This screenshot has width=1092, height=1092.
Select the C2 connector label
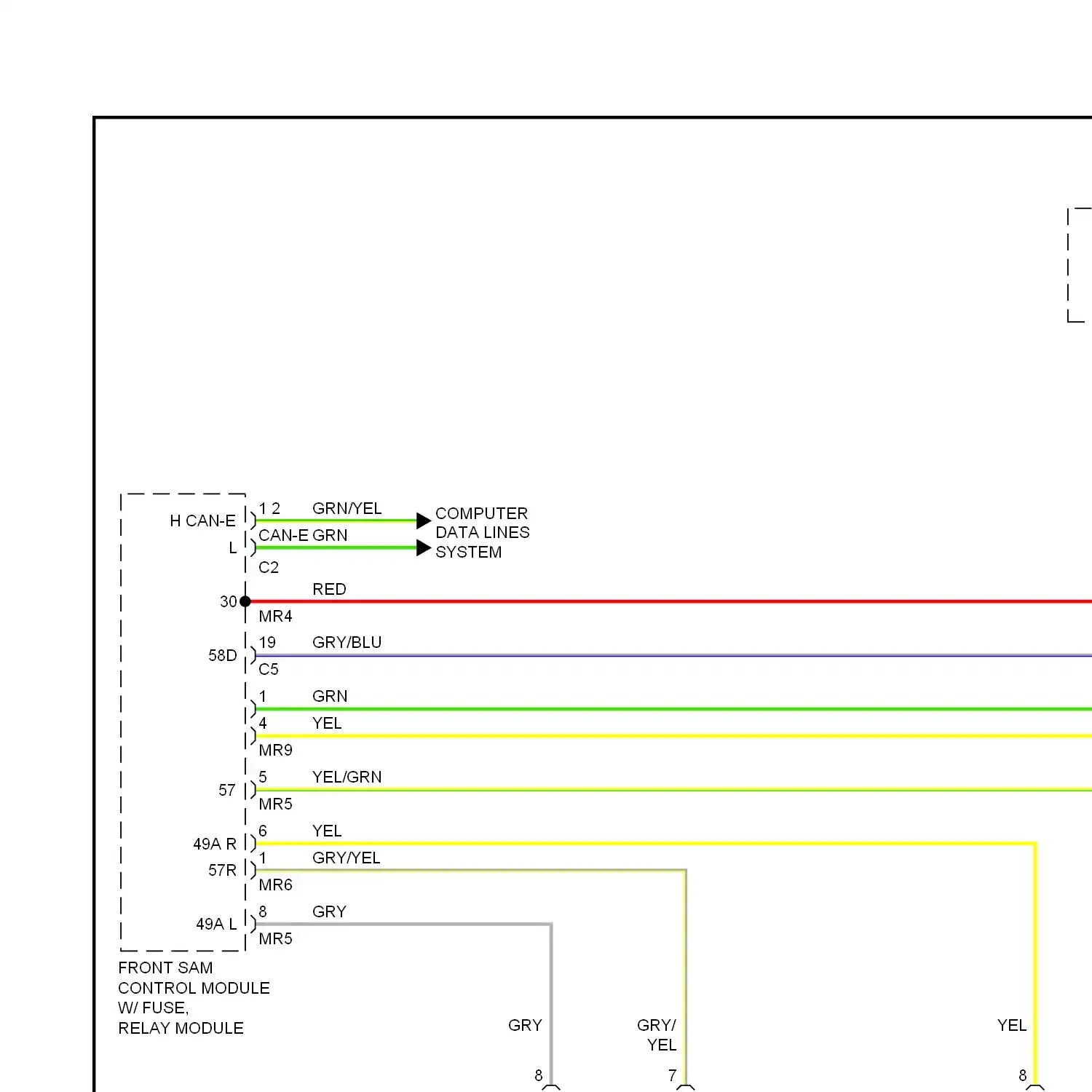coord(269,567)
